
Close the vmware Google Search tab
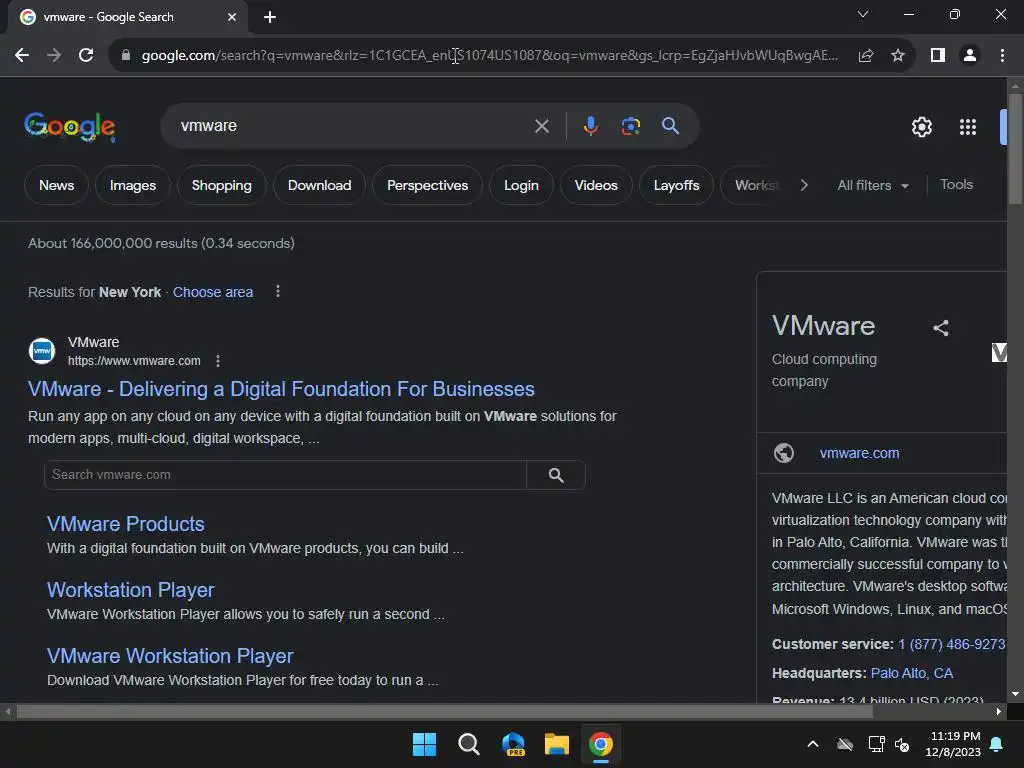[232, 17]
